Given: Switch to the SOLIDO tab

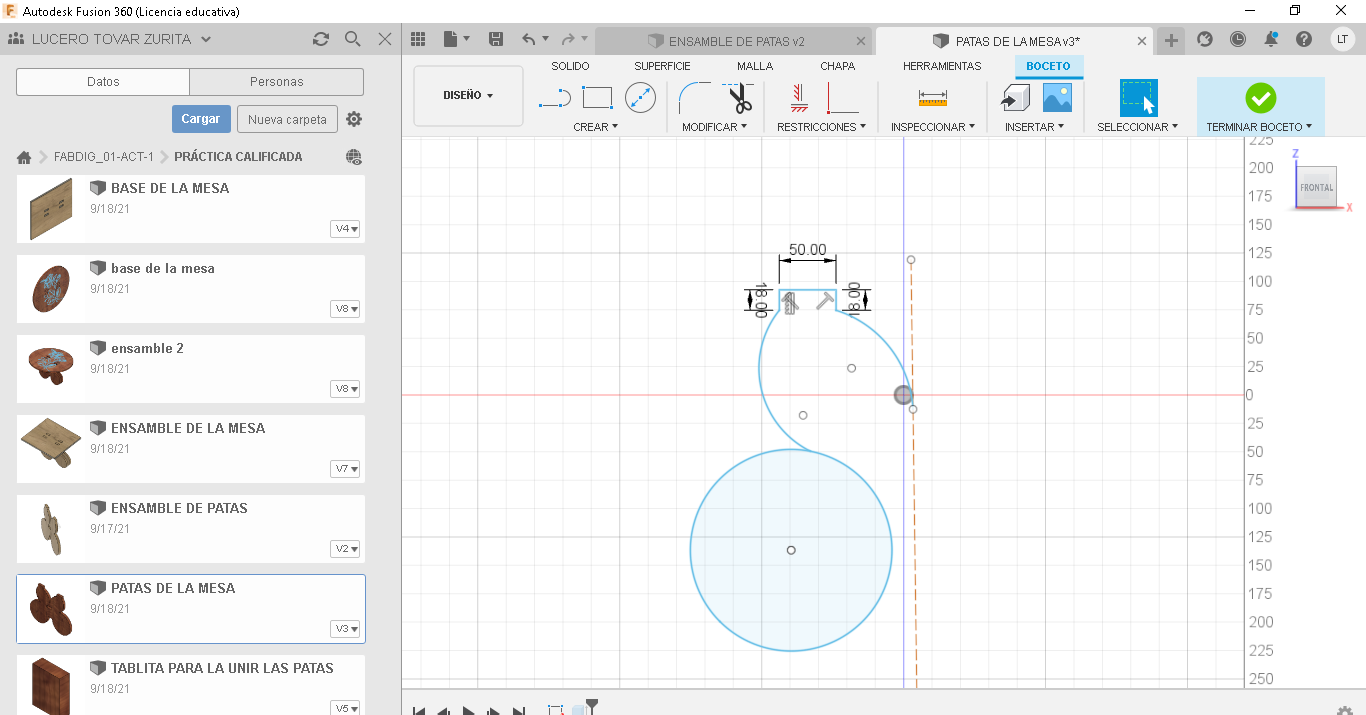Looking at the screenshot, I should point(570,66).
